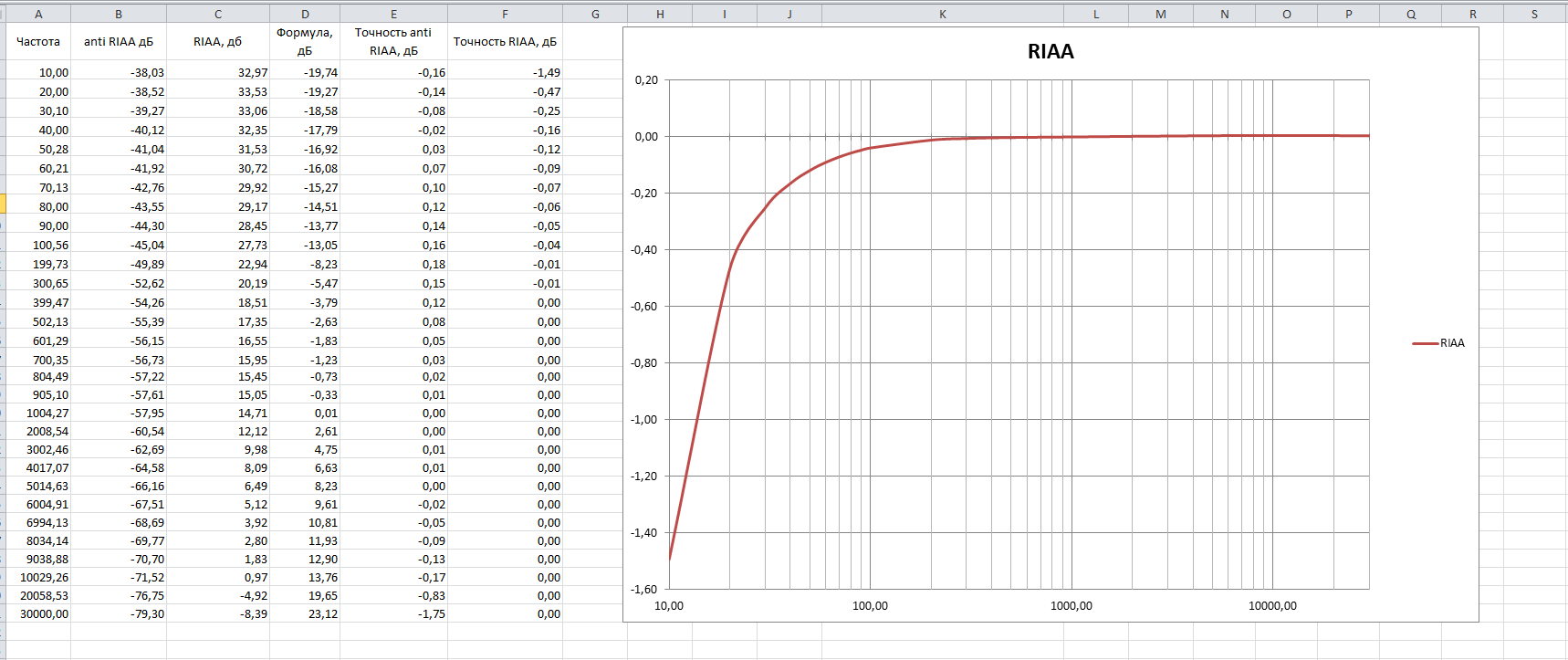1568x660 pixels.
Task: Select column S header
Action: 1534,14
